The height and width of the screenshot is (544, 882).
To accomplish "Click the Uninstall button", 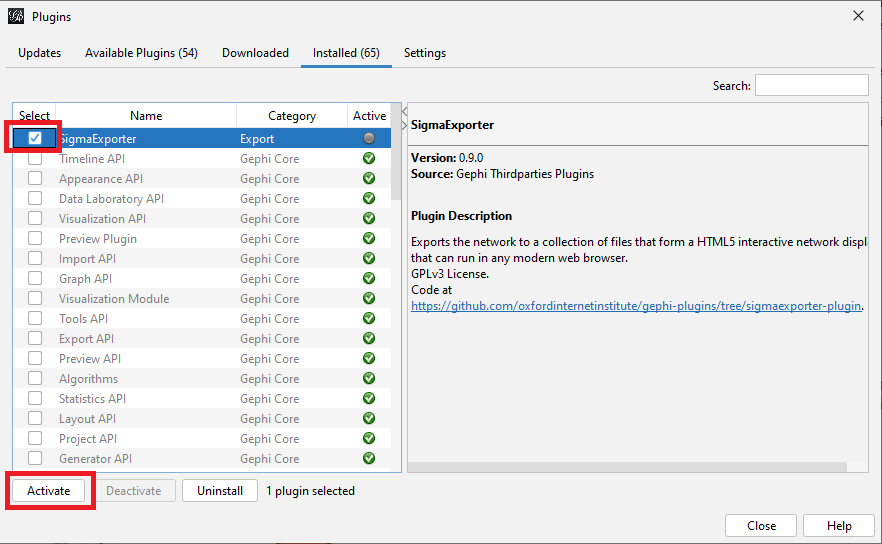I will pos(220,491).
